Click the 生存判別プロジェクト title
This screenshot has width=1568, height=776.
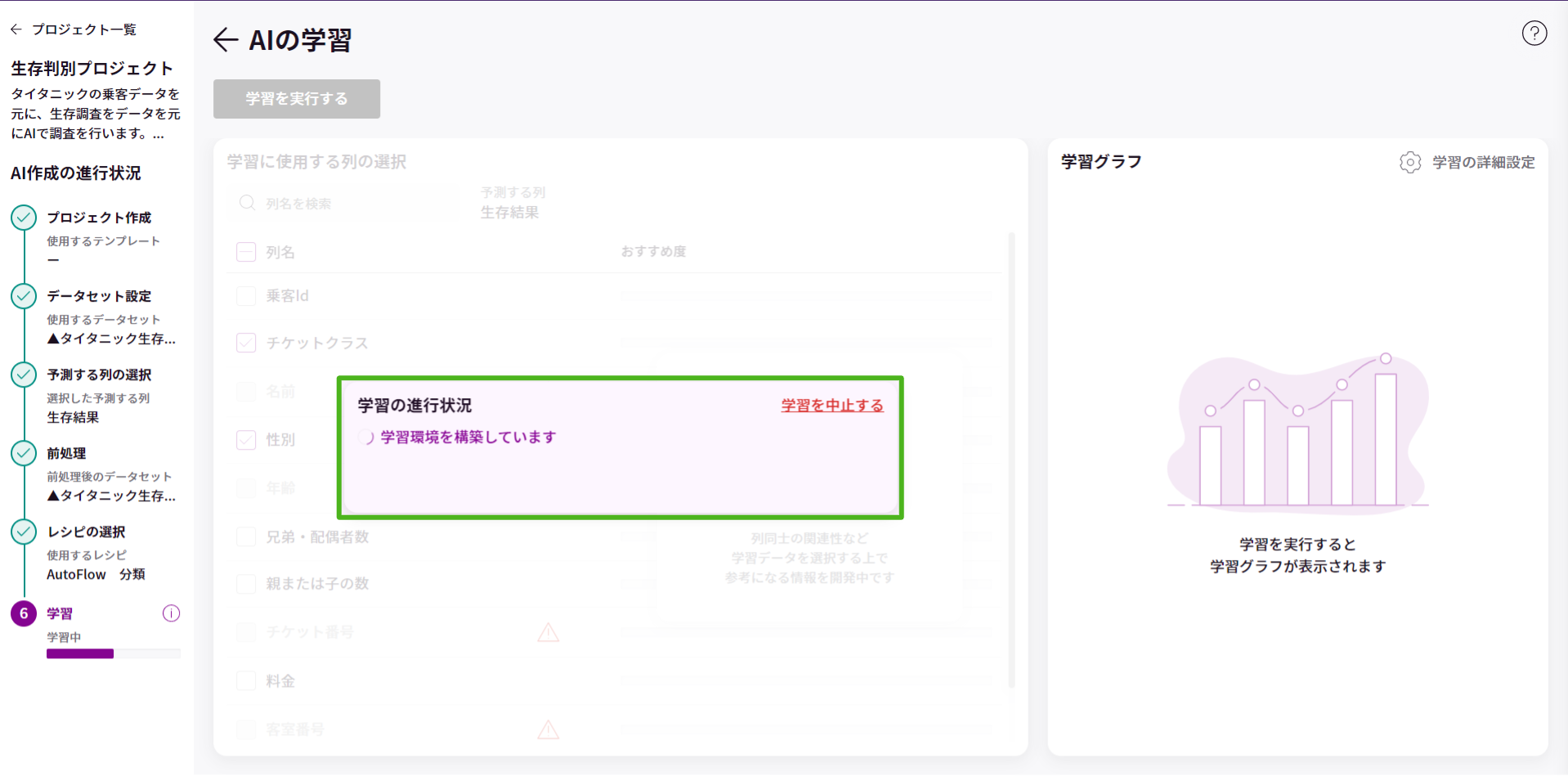[x=92, y=69]
